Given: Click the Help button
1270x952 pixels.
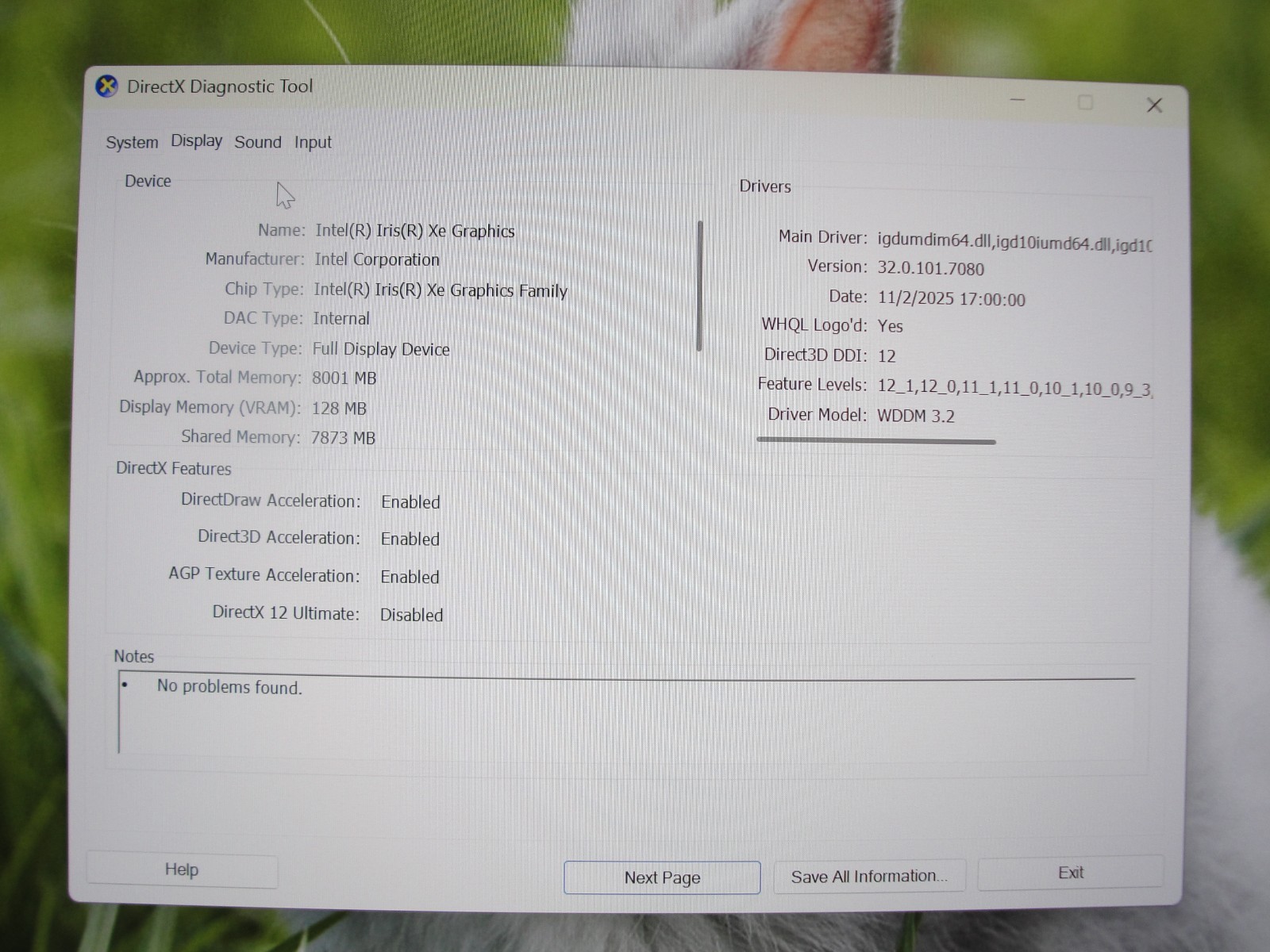Looking at the screenshot, I should (182, 870).
